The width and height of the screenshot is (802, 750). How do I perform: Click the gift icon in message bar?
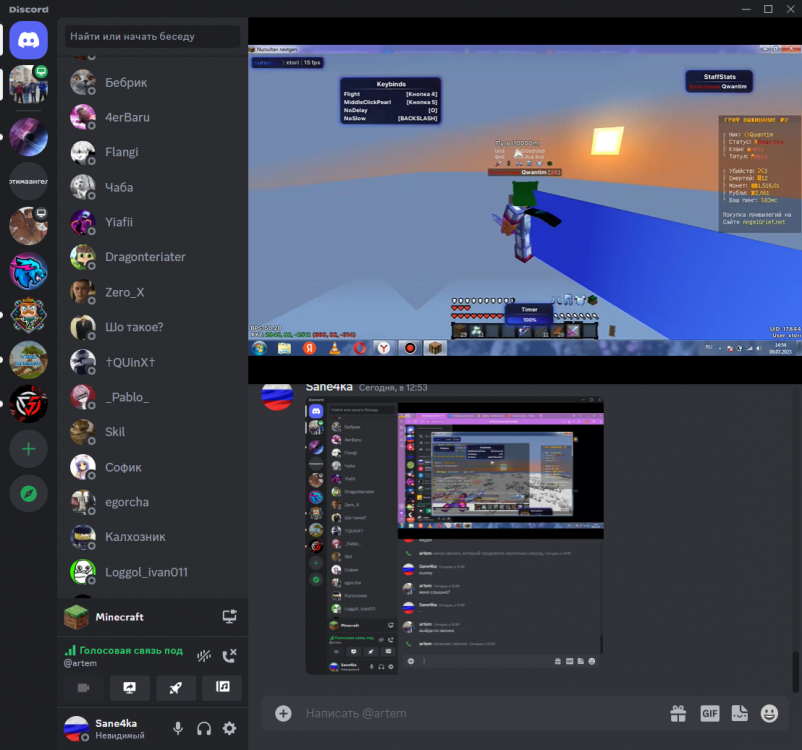[x=678, y=713]
